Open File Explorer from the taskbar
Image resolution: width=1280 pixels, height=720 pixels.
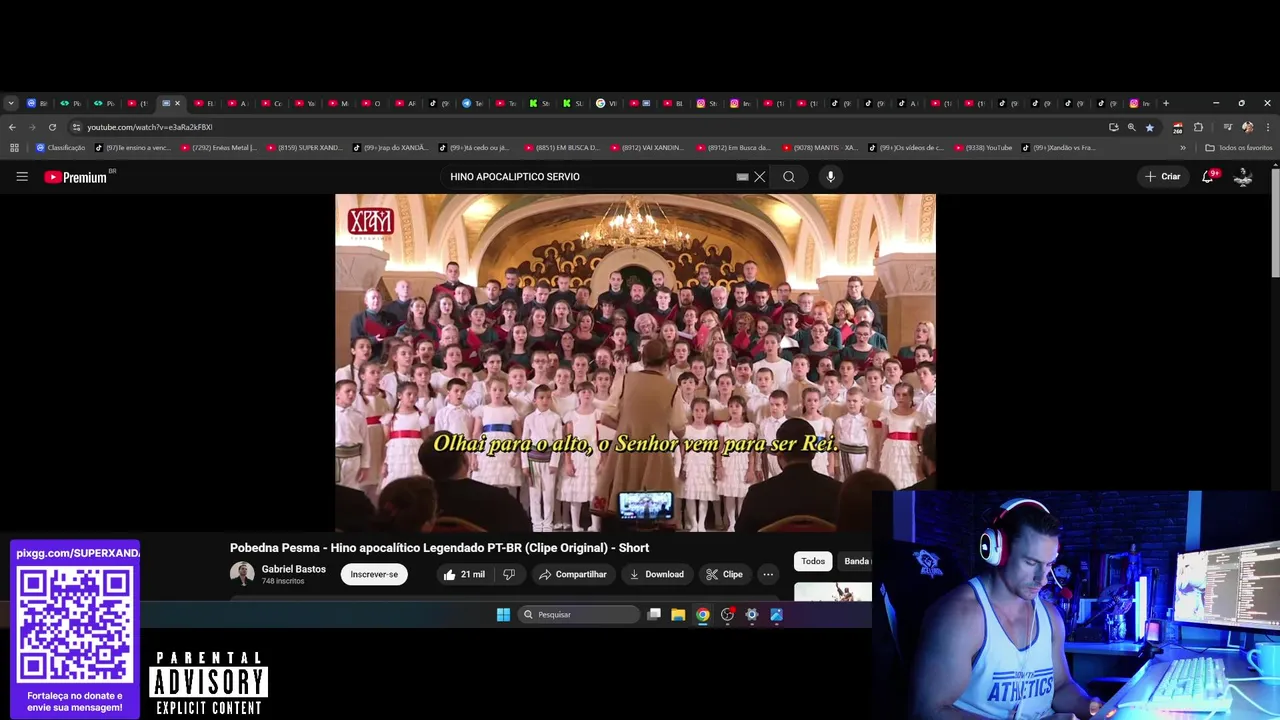[678, 615]
